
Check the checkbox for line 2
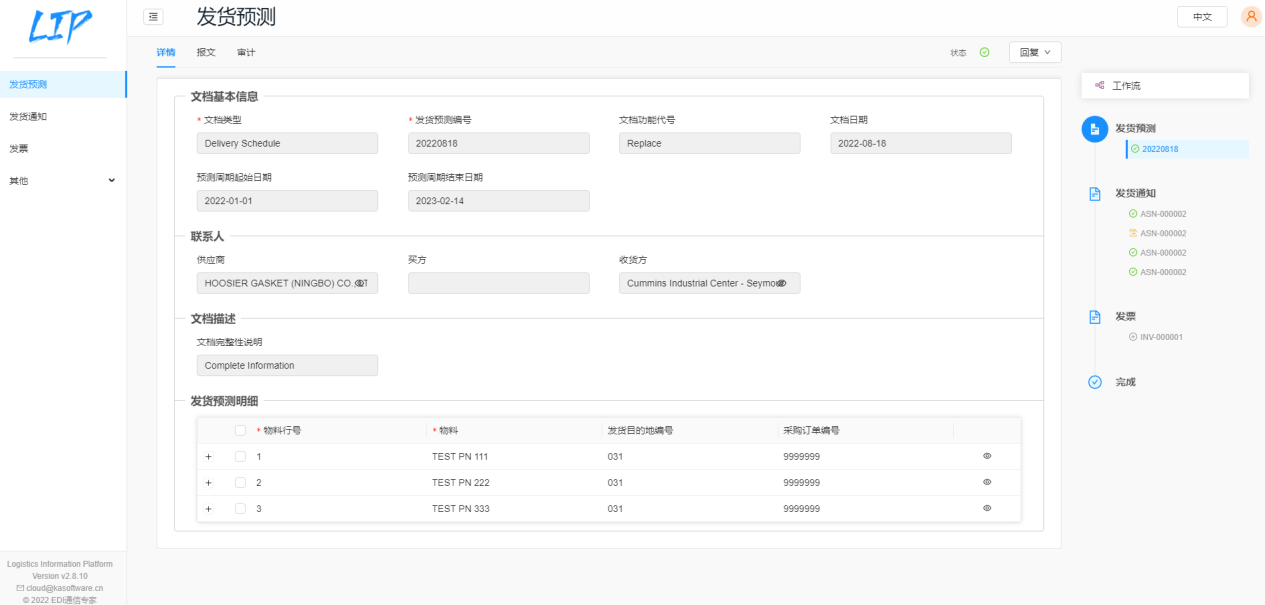point(240,482)
